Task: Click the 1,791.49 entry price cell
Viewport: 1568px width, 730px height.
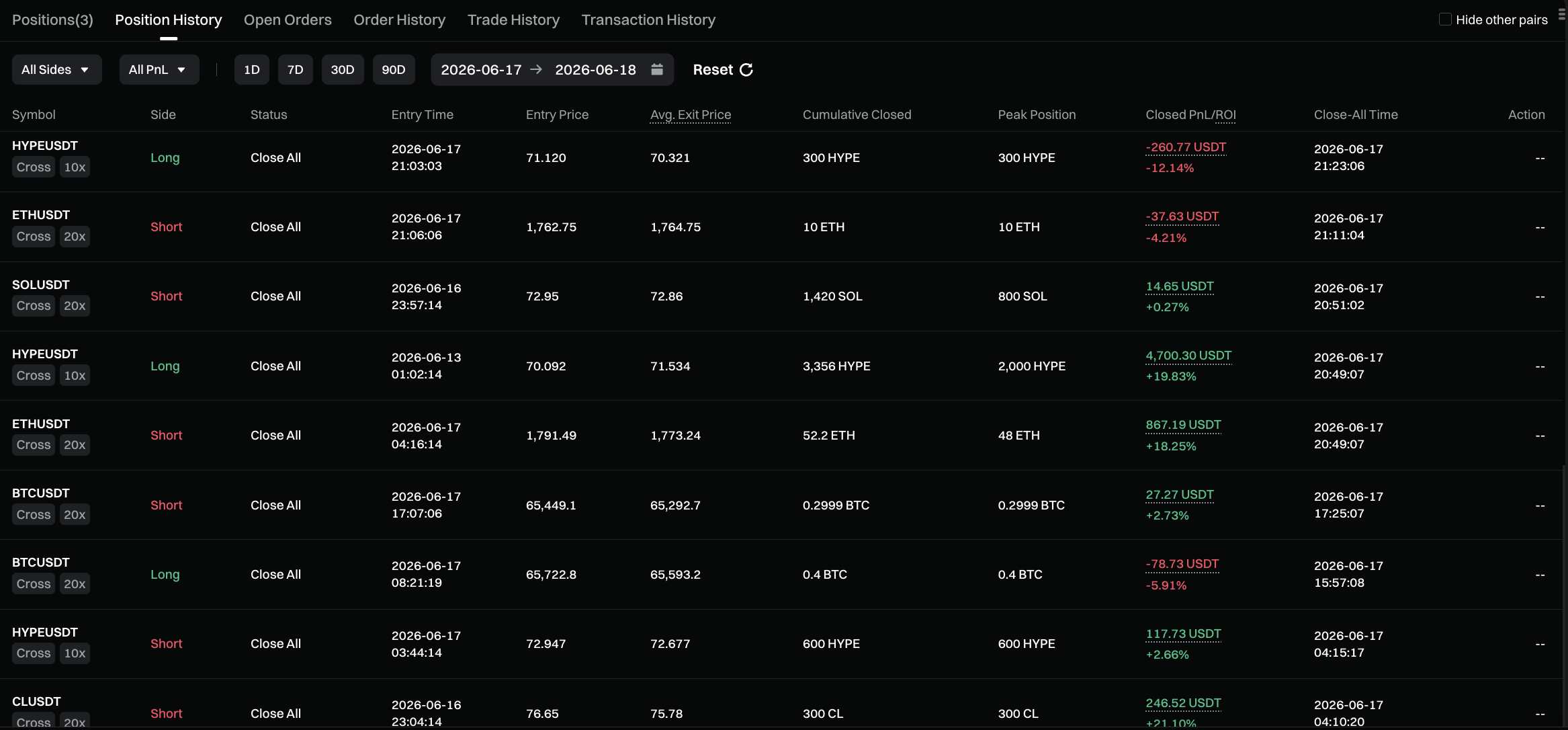Action: tap(551, 436)
